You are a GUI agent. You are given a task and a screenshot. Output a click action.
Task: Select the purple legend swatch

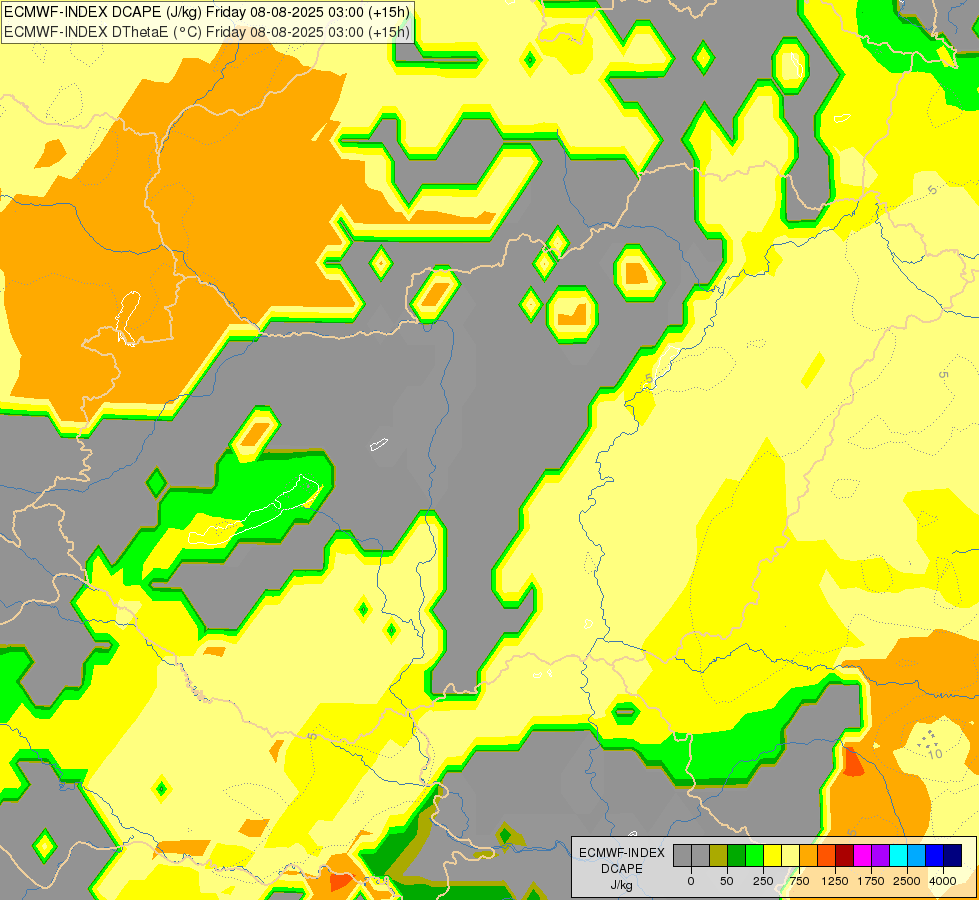coord(881,856)
